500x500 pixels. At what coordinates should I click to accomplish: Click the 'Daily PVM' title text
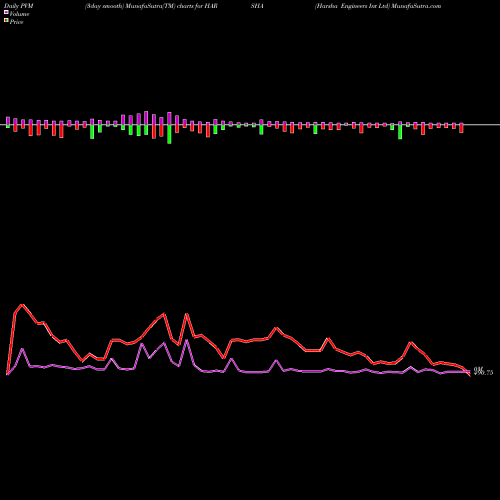point(19,6)
